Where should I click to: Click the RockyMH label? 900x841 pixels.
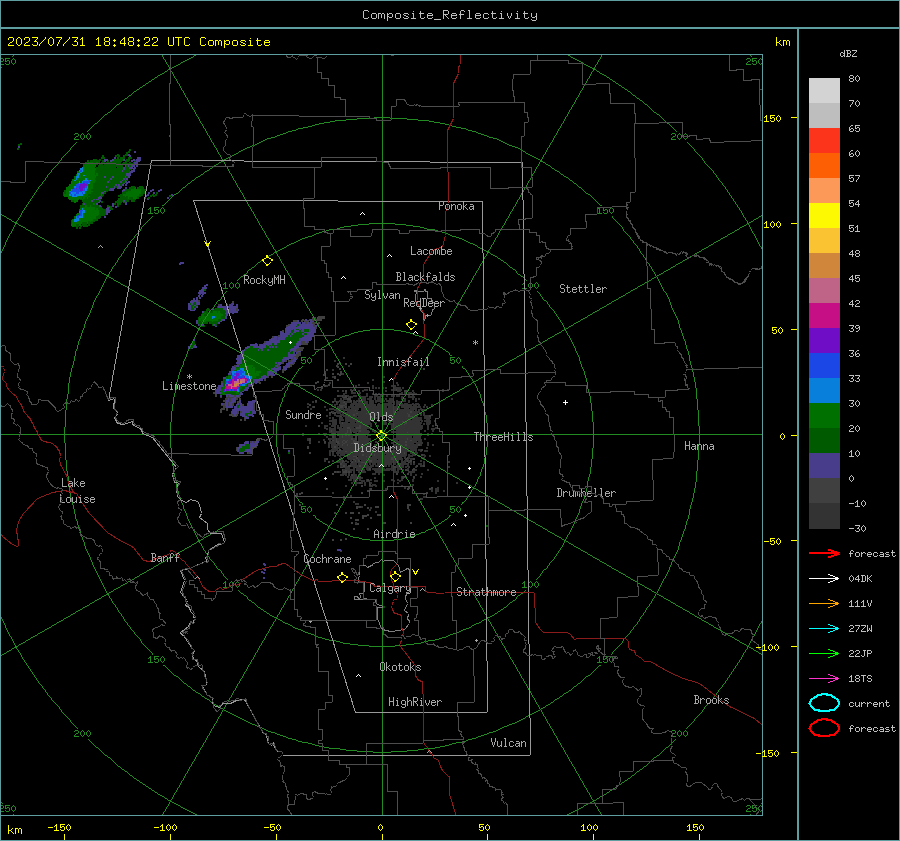tap(264, 280)
